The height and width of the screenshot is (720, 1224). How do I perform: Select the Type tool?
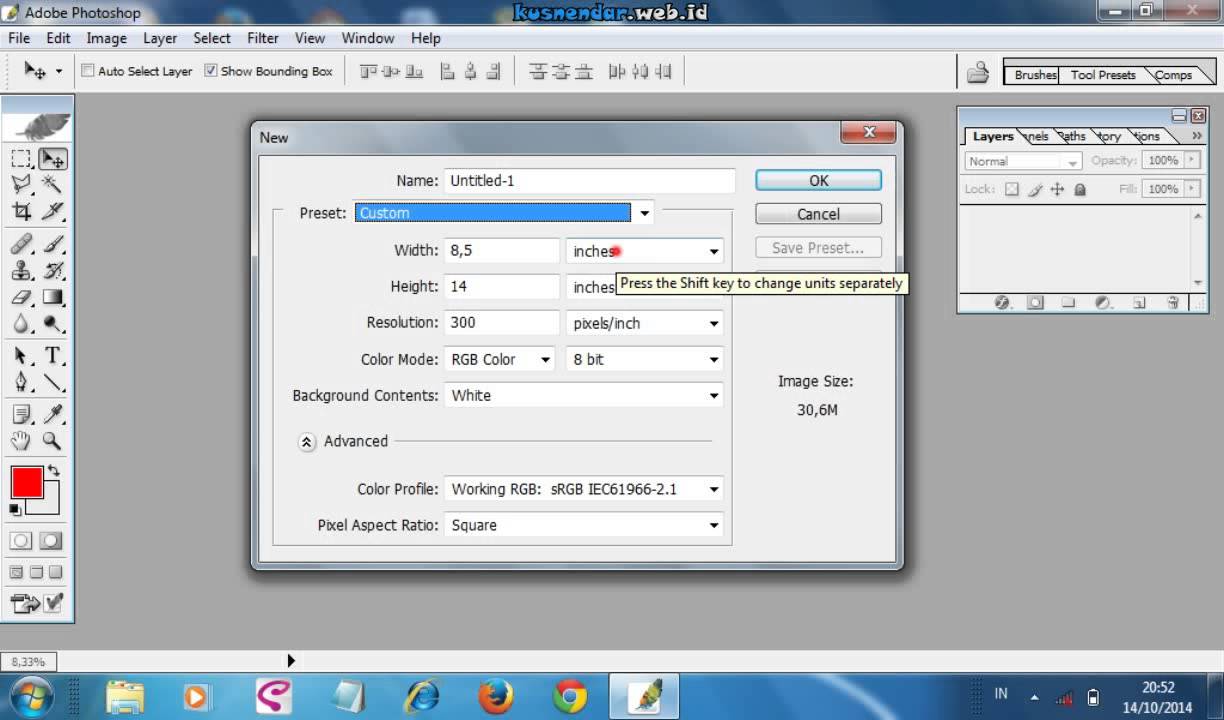click(53, 356)
